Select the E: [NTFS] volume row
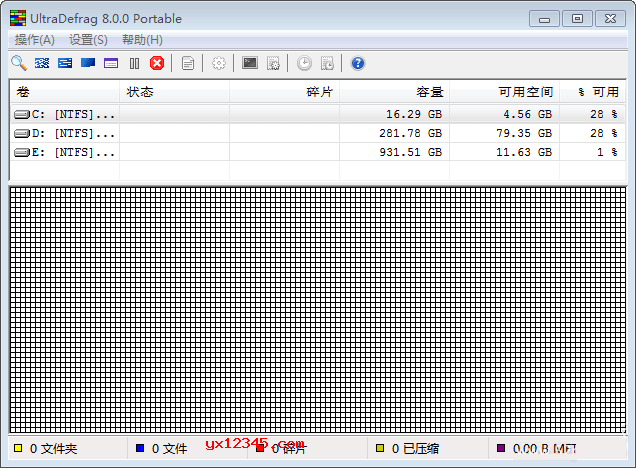This screenshot has height=468, width=636. [66, 152]
